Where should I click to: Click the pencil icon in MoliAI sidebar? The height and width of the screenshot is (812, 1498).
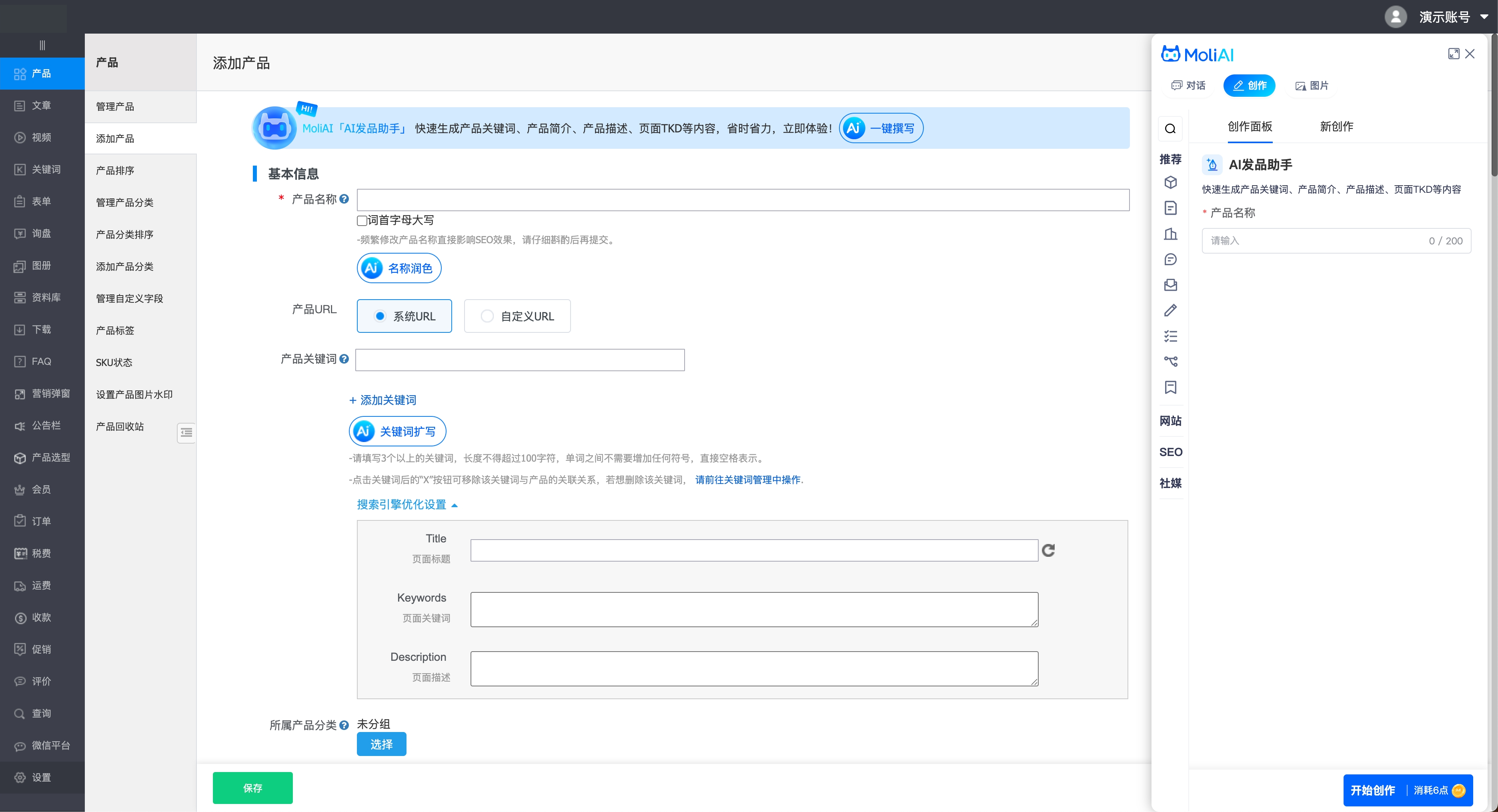[x=1170, y=310]
